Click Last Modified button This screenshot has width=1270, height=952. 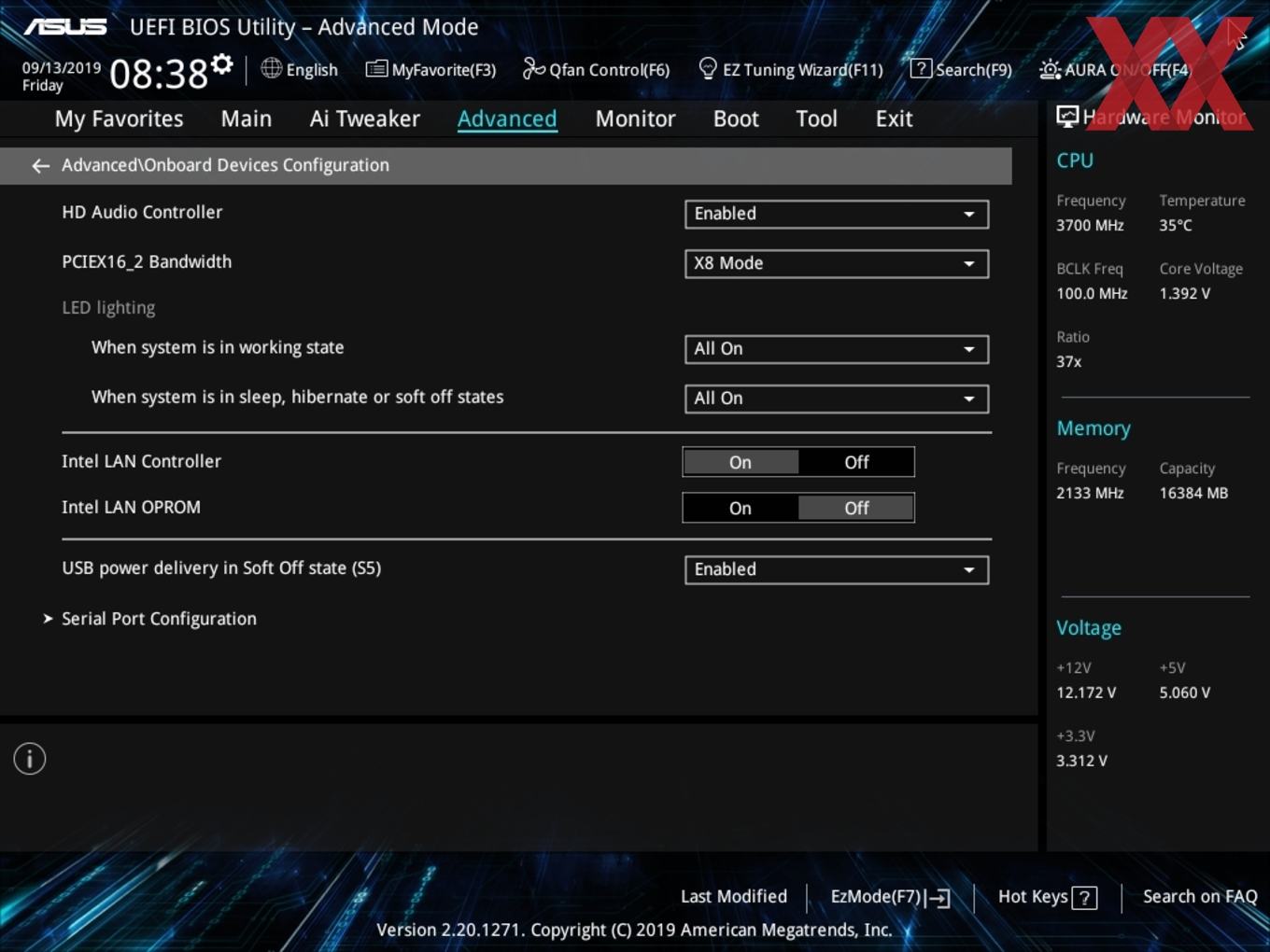tap(734, 896)
